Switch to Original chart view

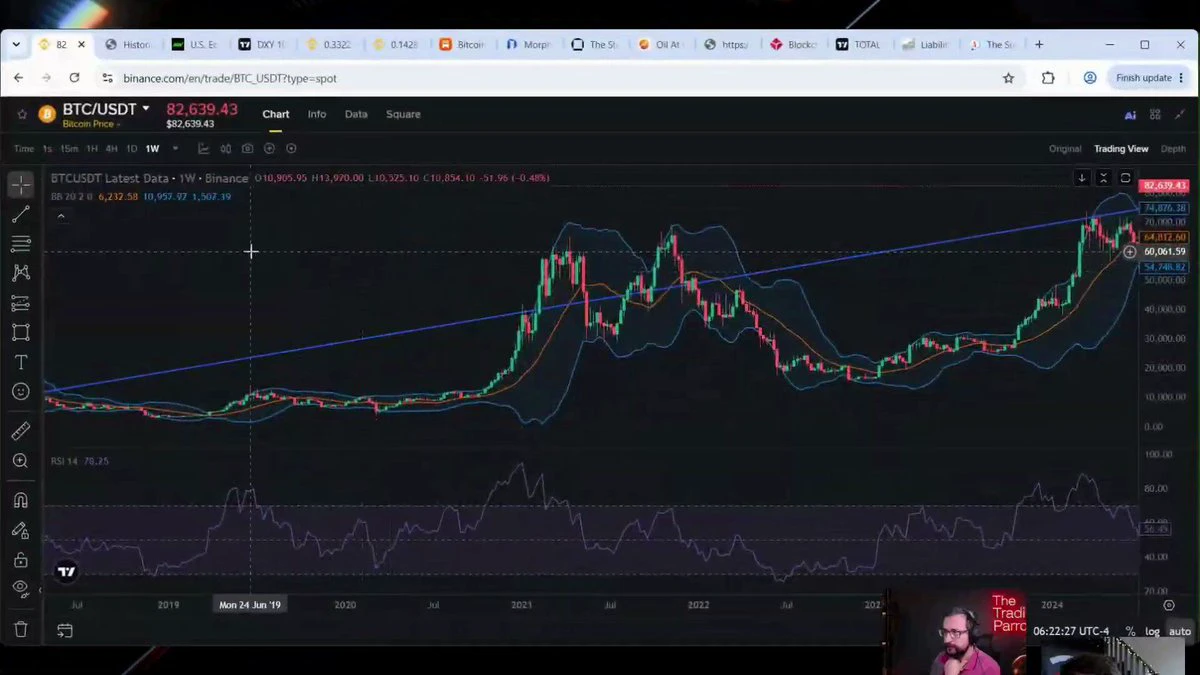[x=1065, y=149]
